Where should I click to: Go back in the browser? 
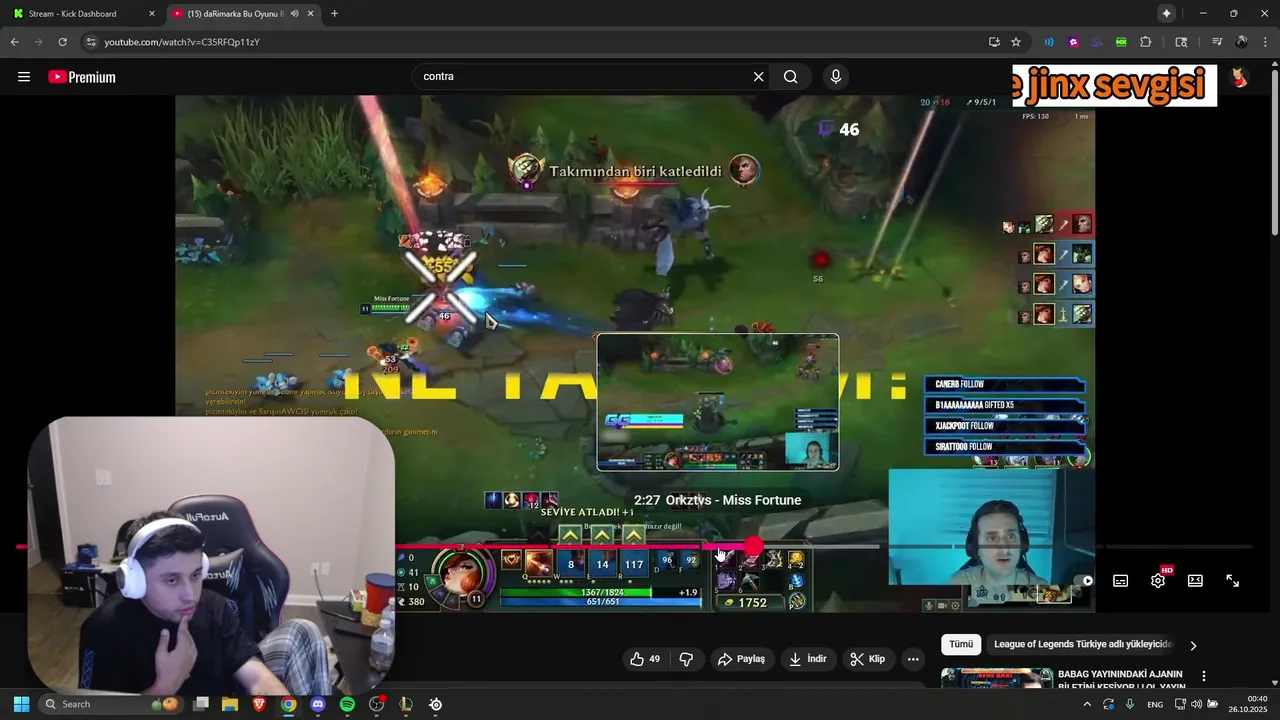pos(14,42)
